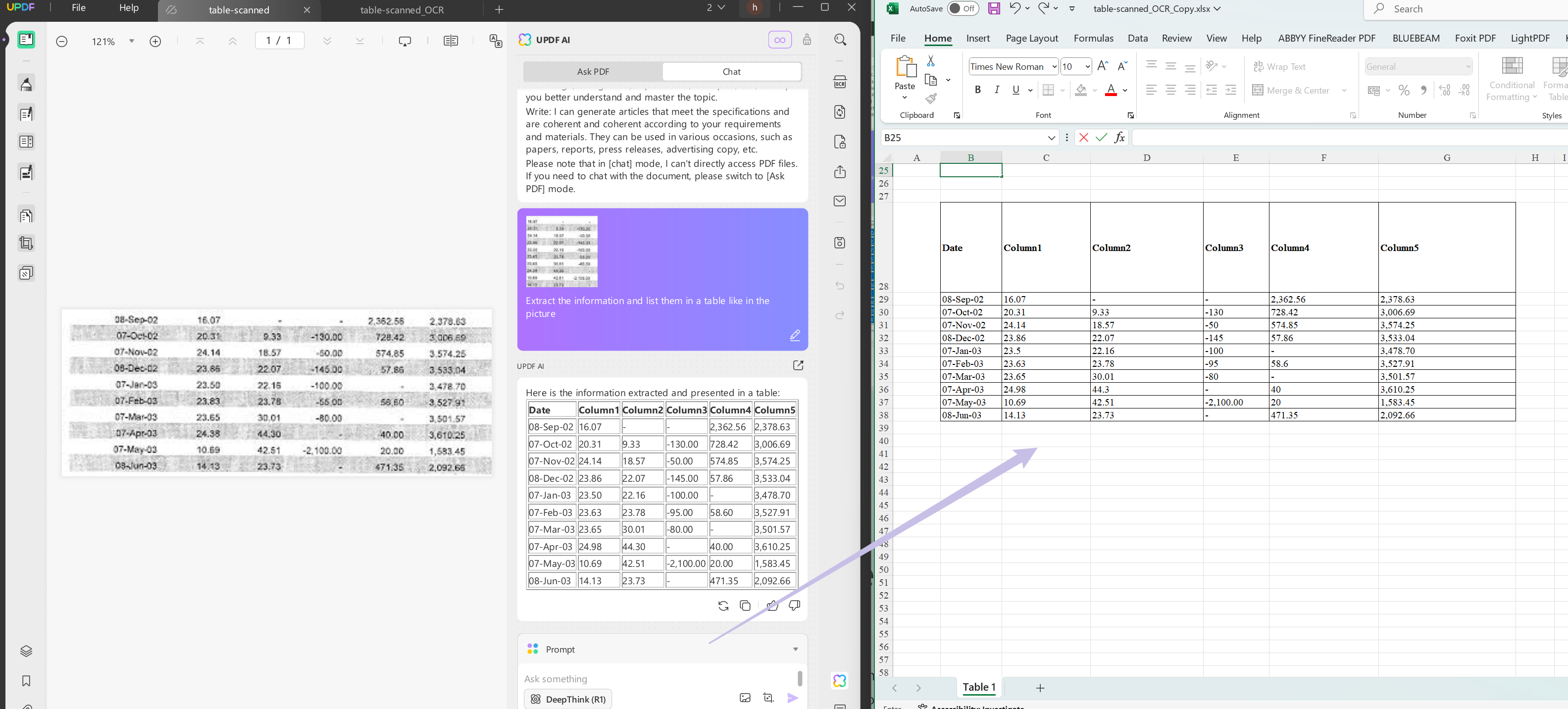Open the Formulas ribbon tab
Screen dimensions: 1568x709
(x=1094, y=38)
